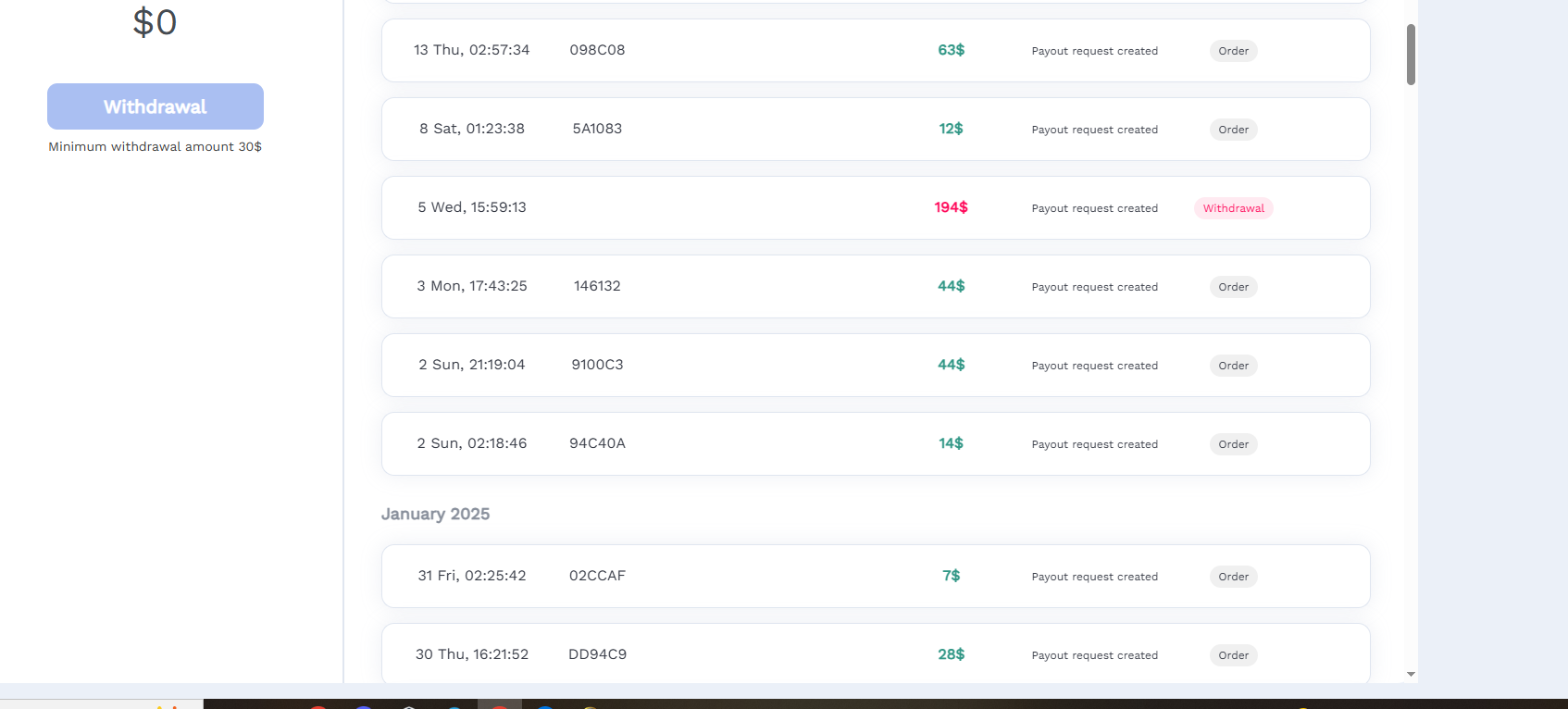
Task: Click the Order badge for DD94C9
Action: pyautogui.click(x=1233, y=655)
